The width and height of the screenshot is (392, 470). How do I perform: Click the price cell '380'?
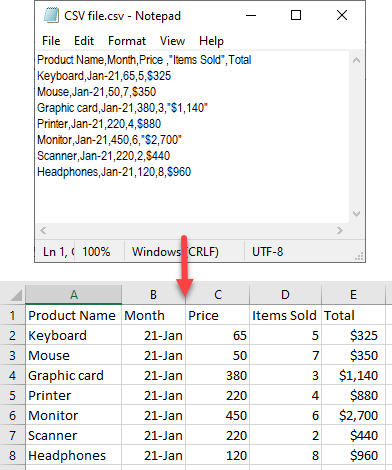(217, 375)
